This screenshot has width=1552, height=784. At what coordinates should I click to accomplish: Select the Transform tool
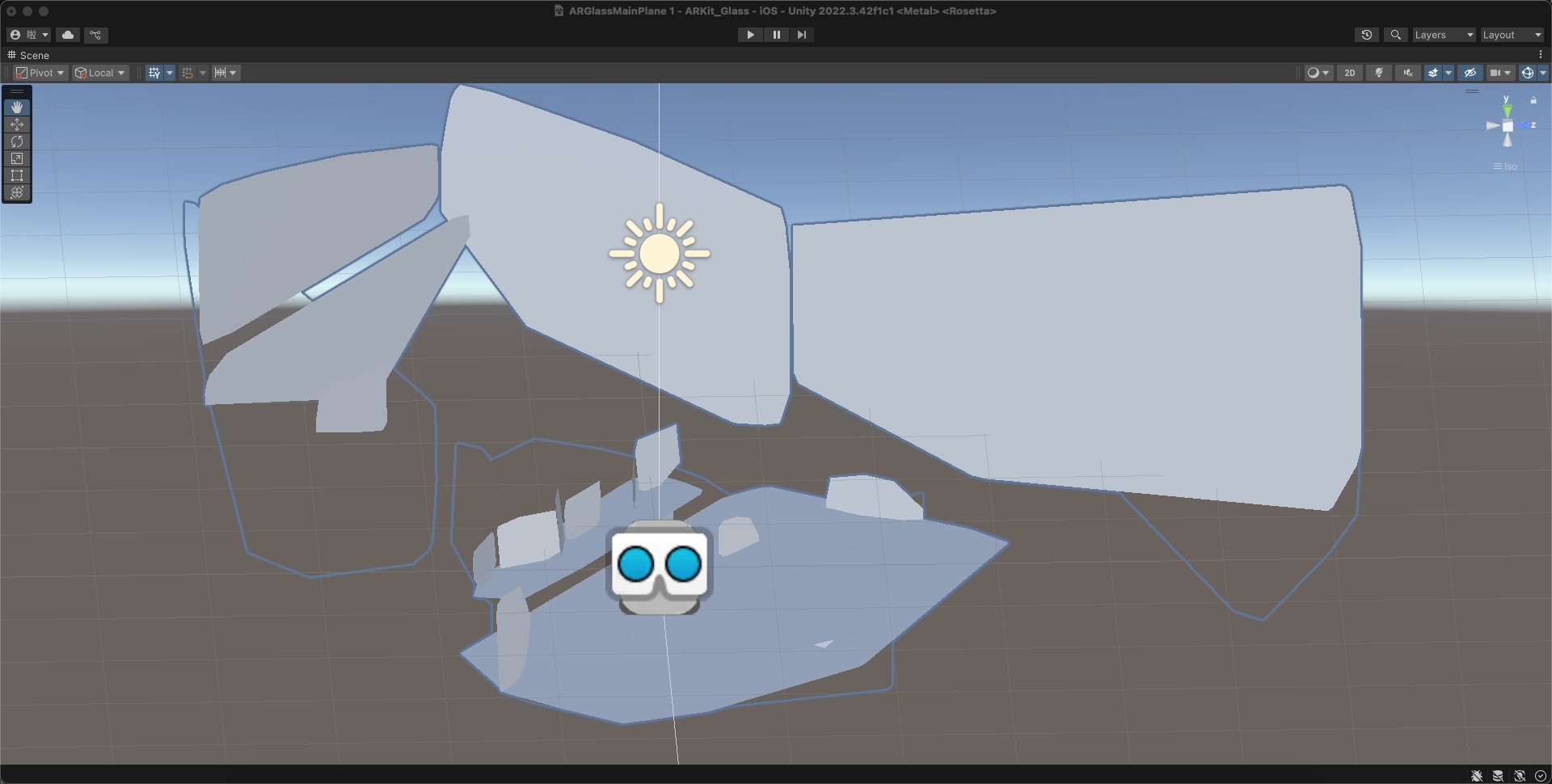[x=17, y=192]
